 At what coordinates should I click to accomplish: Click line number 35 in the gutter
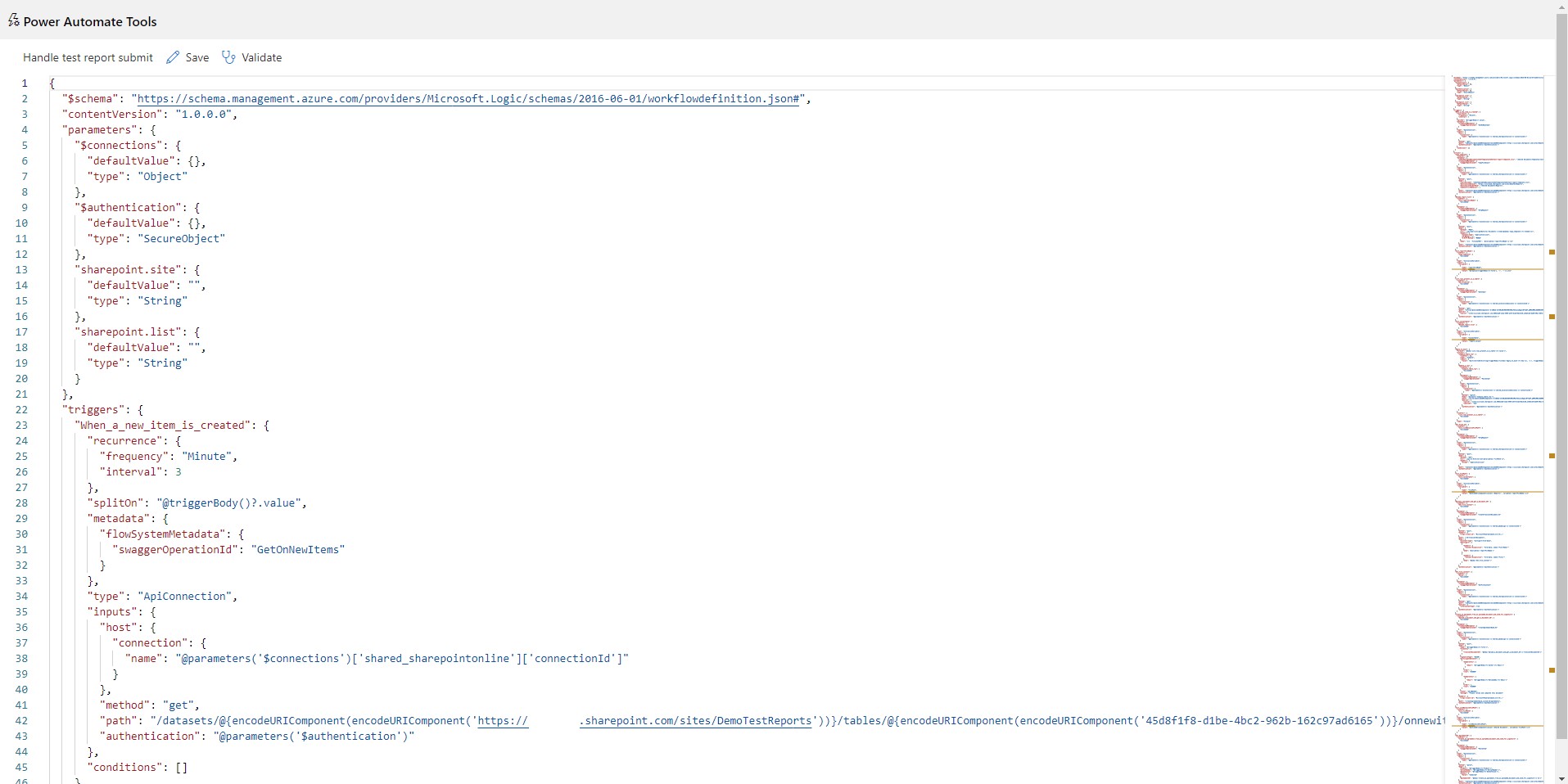[21, 611]
